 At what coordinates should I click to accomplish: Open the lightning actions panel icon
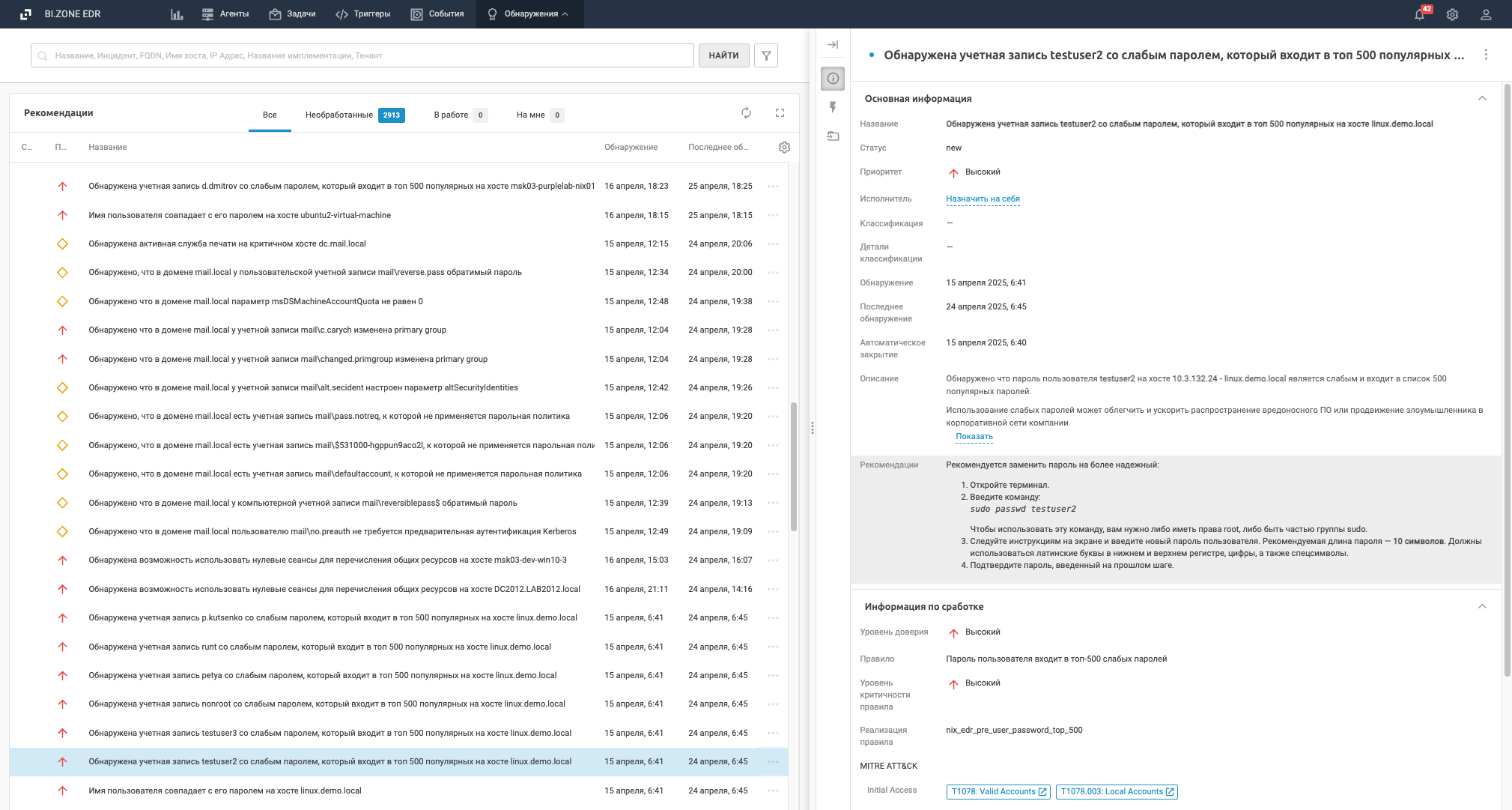point(833,107)
